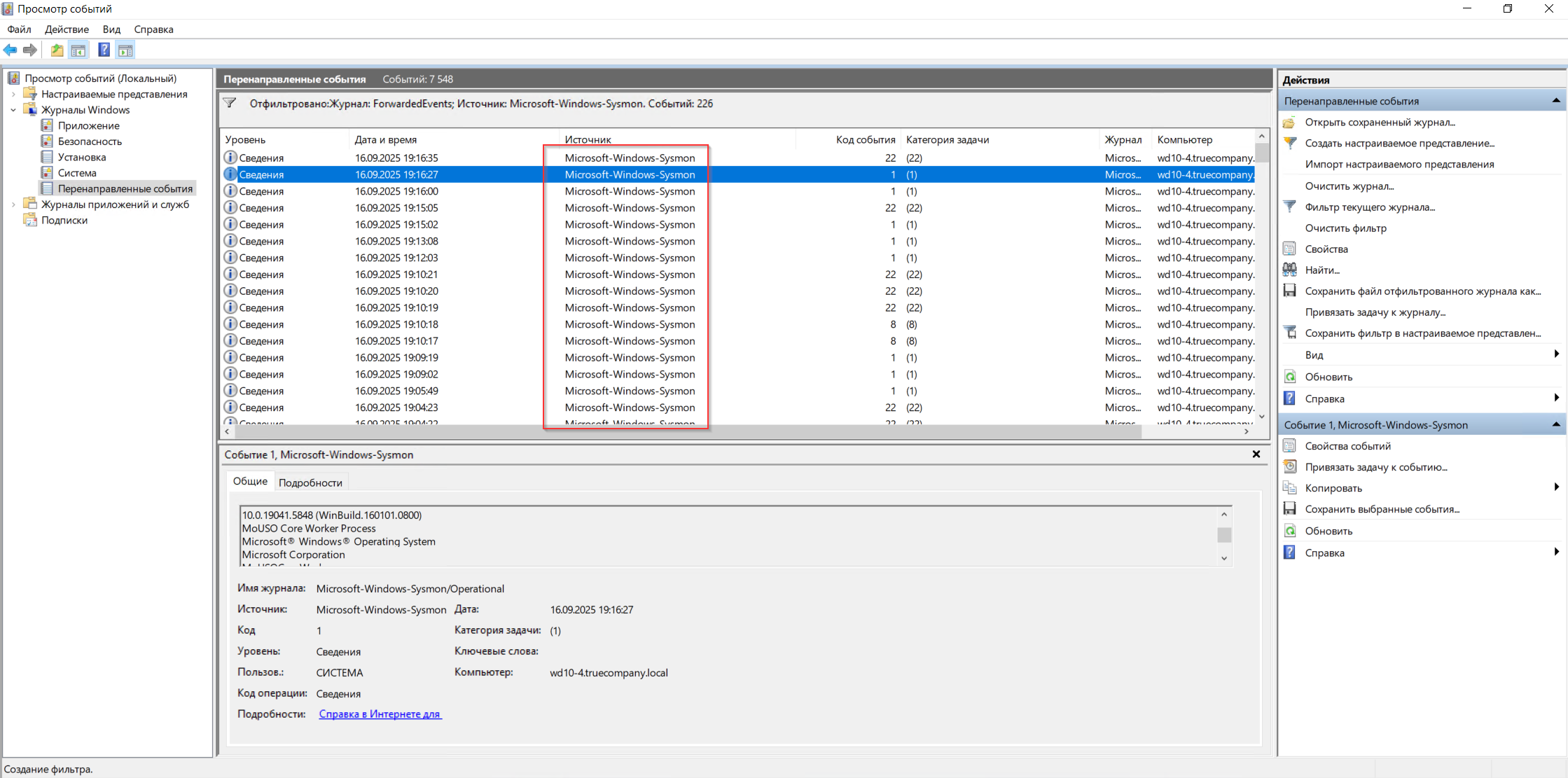
Task: Collapse the Перенаправленные события actions section
Action: [1556, 101]
